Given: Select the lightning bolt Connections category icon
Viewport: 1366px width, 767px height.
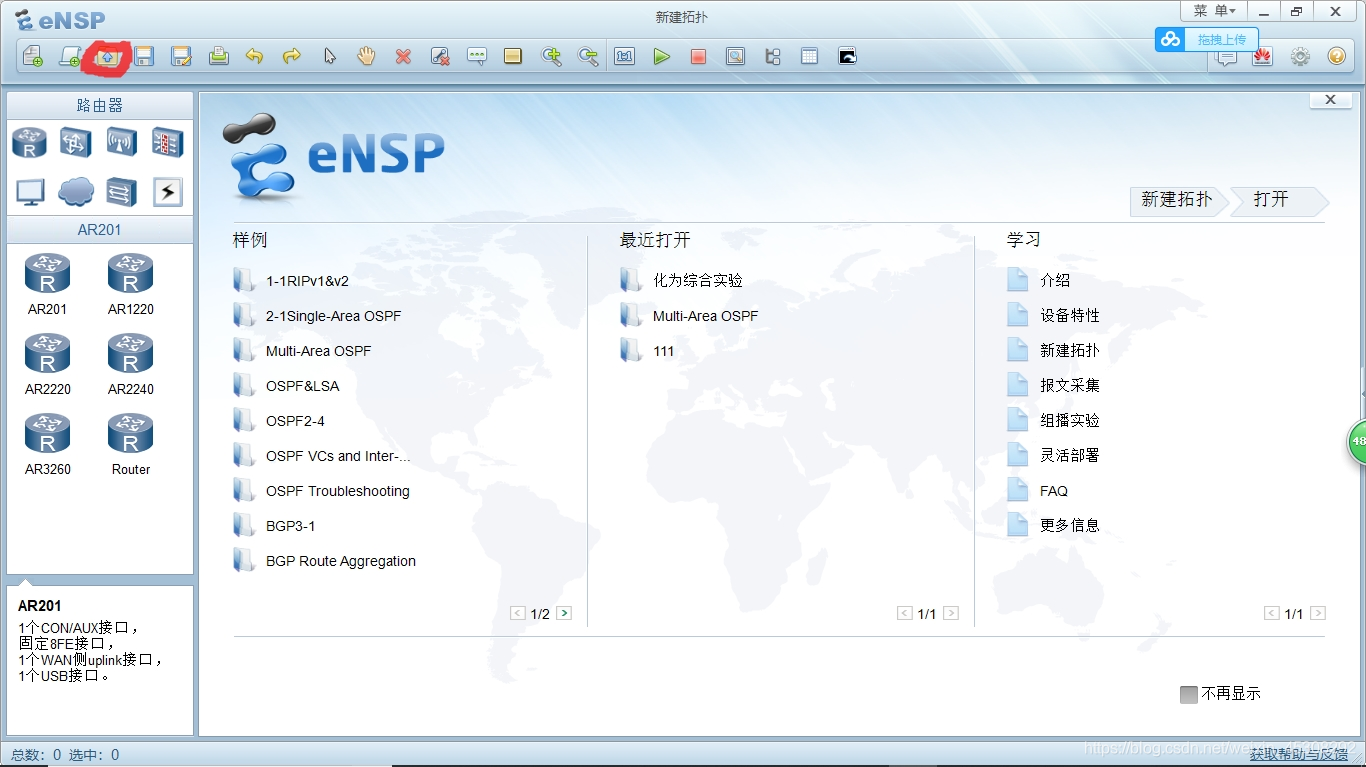Looking at the screenshot, I should coord(168,191).
